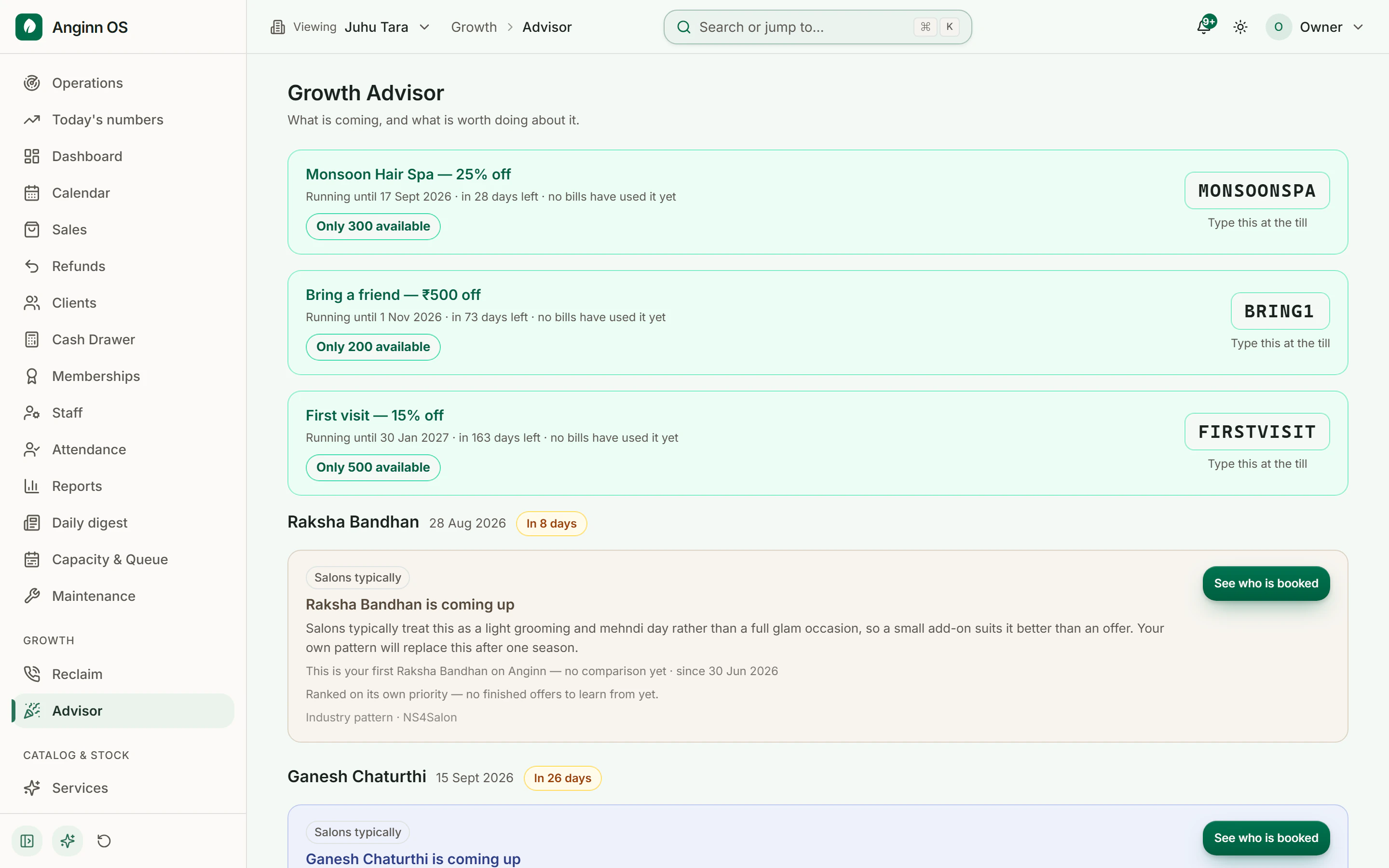
Task: Click the Dashboard grid icon
Action: click(31, 156)
